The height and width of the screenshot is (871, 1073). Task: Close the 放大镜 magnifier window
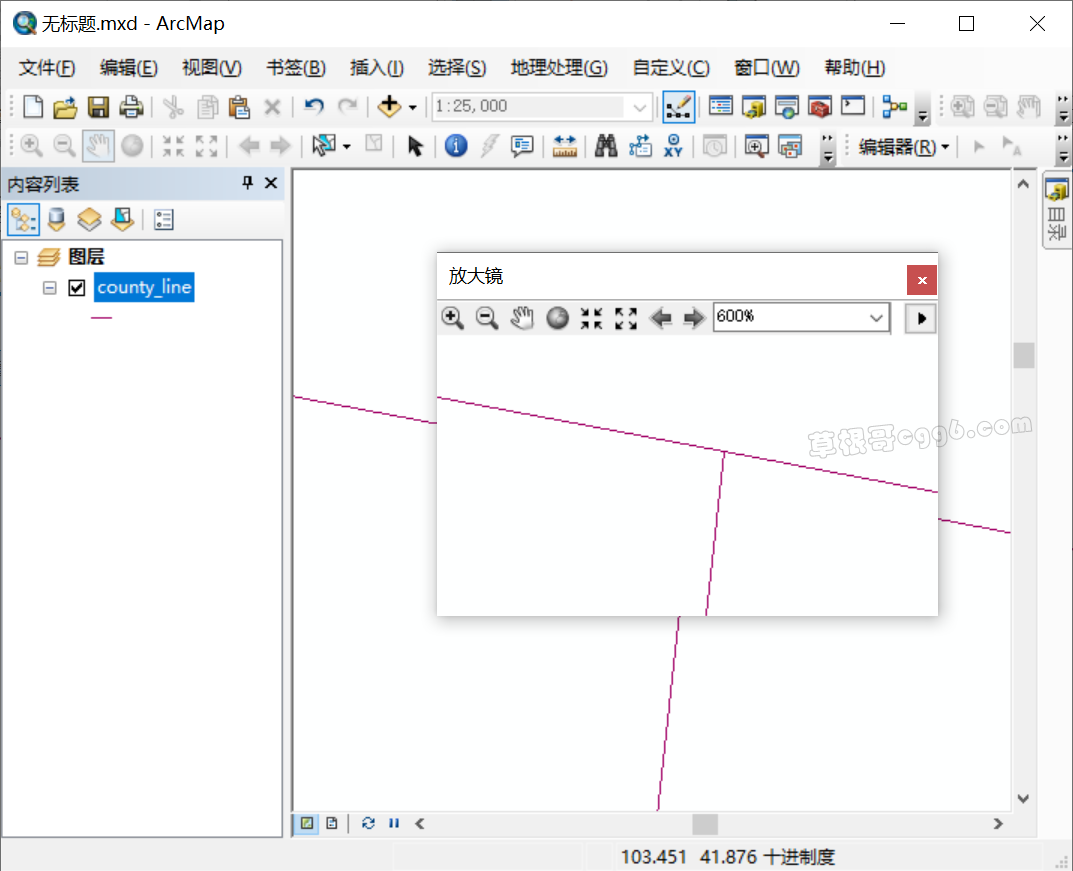tap(921, 280)
